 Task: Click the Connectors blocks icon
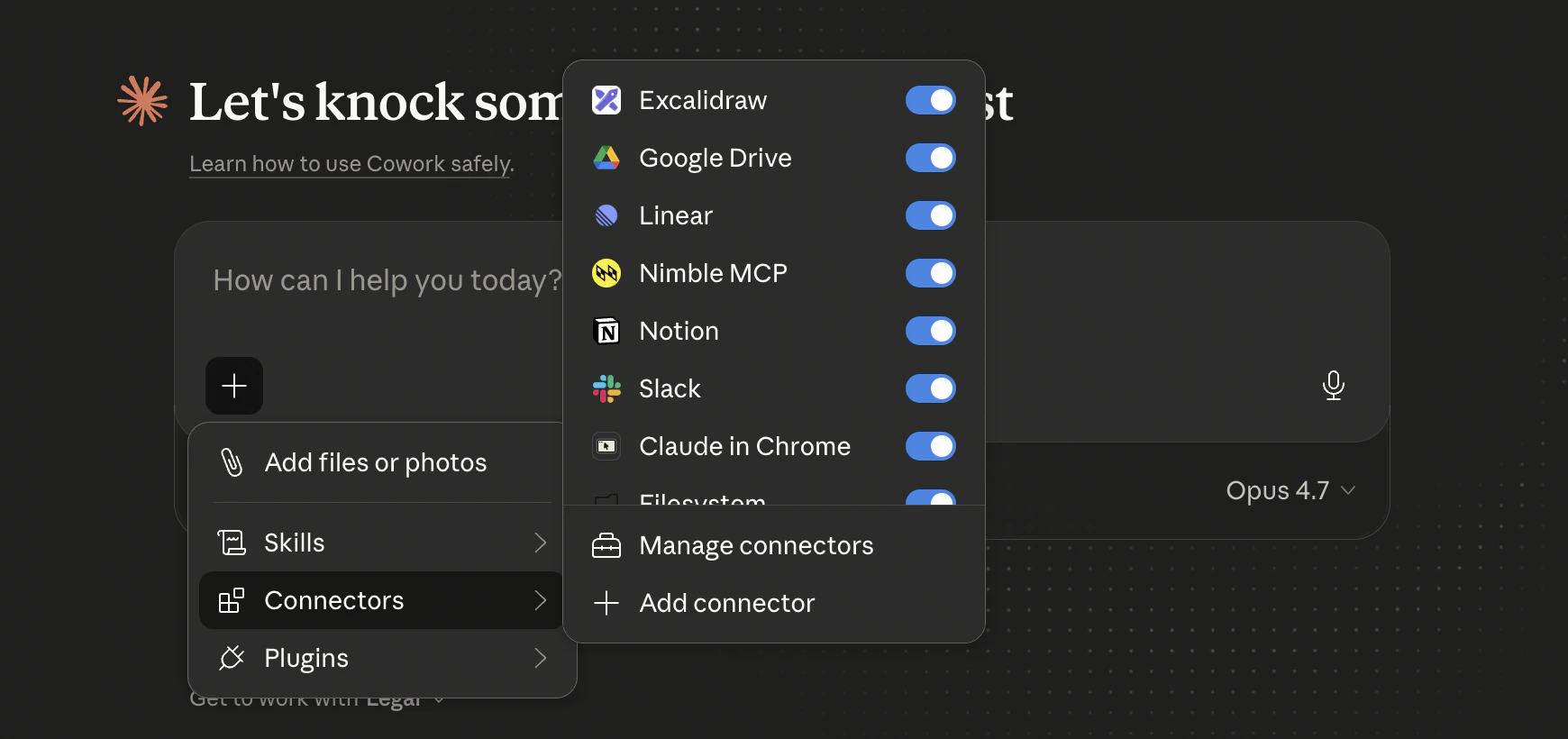click(232, 600)
